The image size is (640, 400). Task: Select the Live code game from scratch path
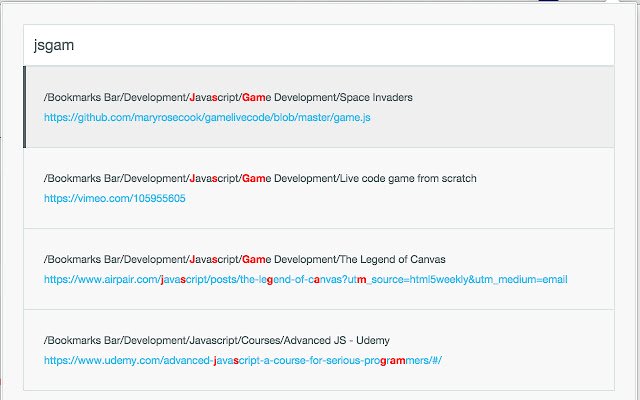tap(260, 178)
